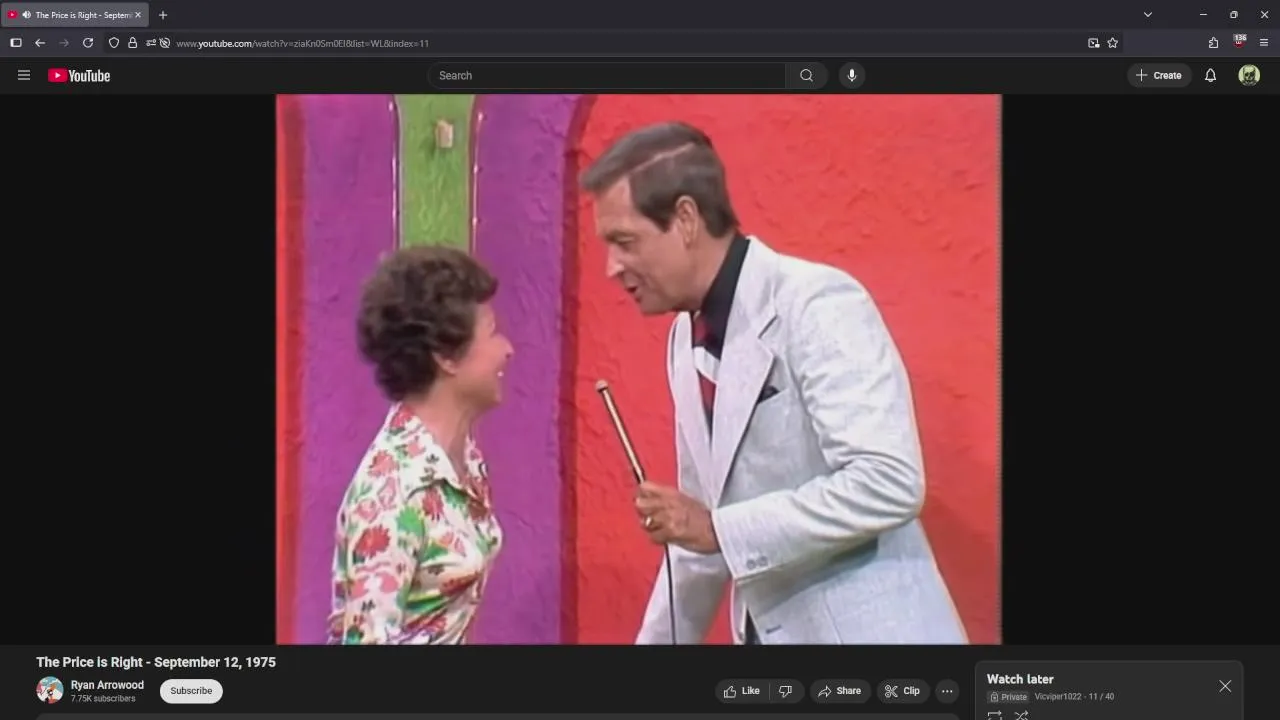Click the address bar URL
Screen dimensions: 1280x720
[302, 43]
